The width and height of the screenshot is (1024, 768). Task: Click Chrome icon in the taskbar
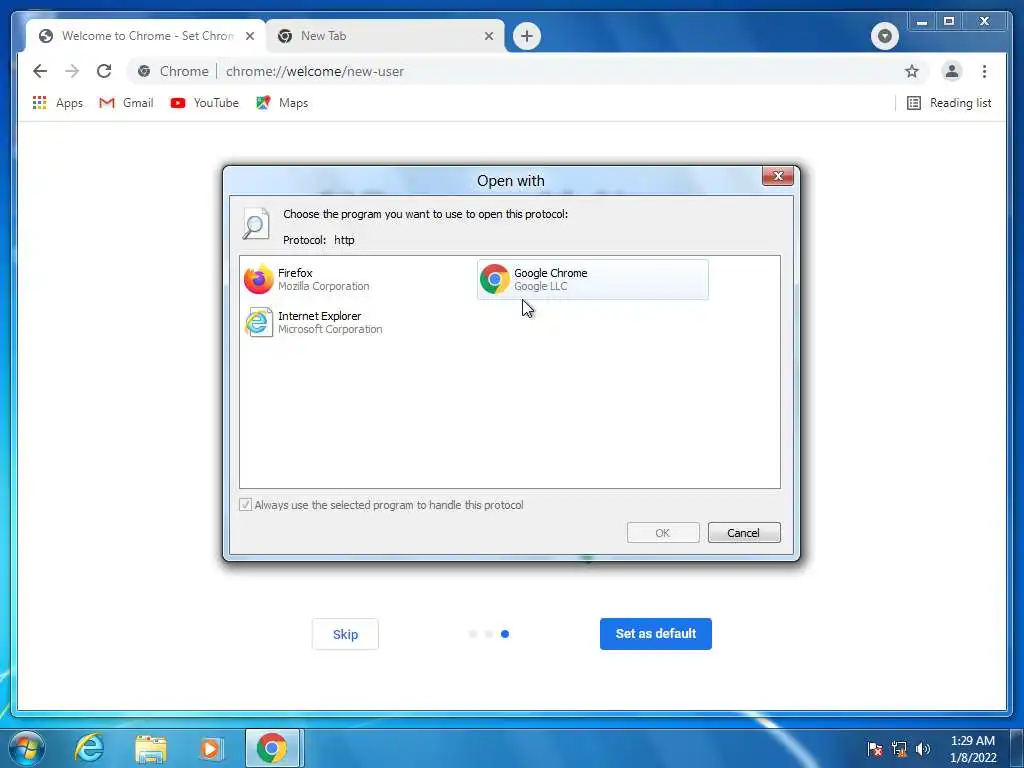coord(272,748)
